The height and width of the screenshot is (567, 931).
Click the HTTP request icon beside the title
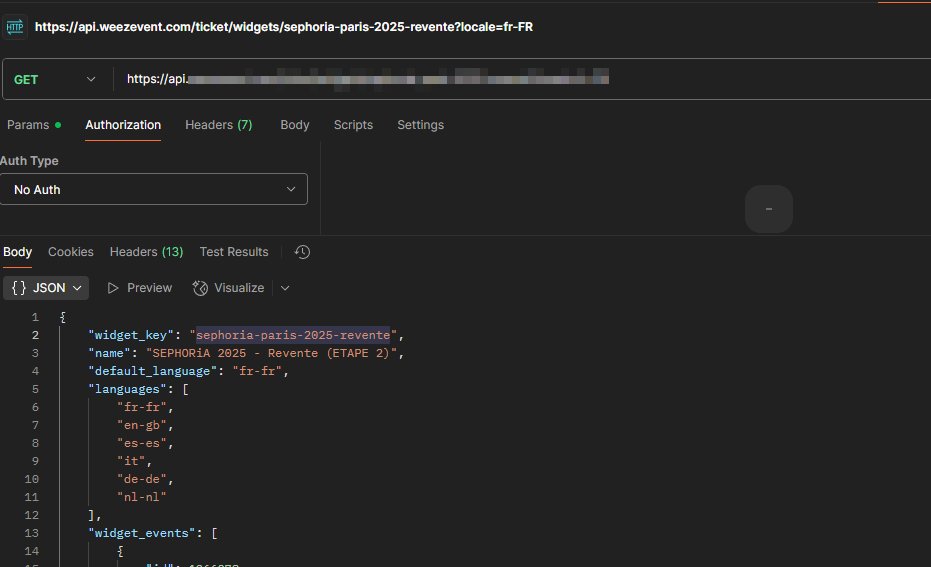(14, 27)
